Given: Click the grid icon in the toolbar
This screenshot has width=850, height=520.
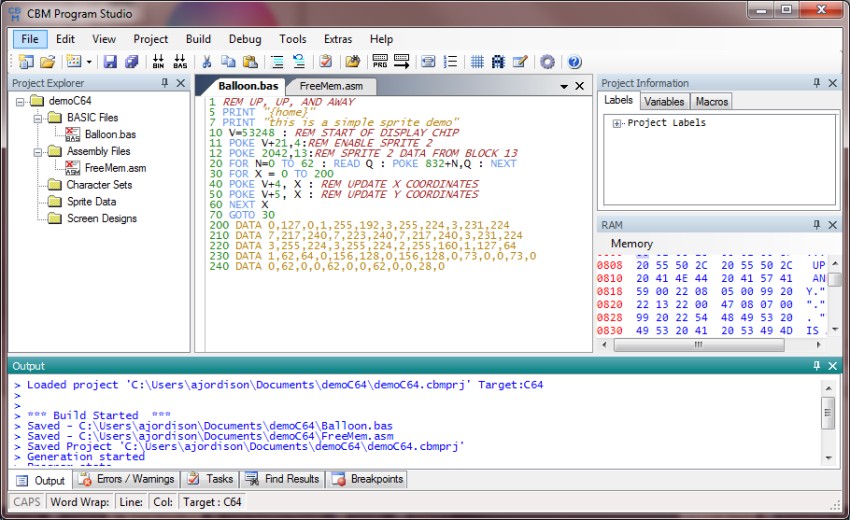Looking at the screenshot, I should tap(477, 62).
